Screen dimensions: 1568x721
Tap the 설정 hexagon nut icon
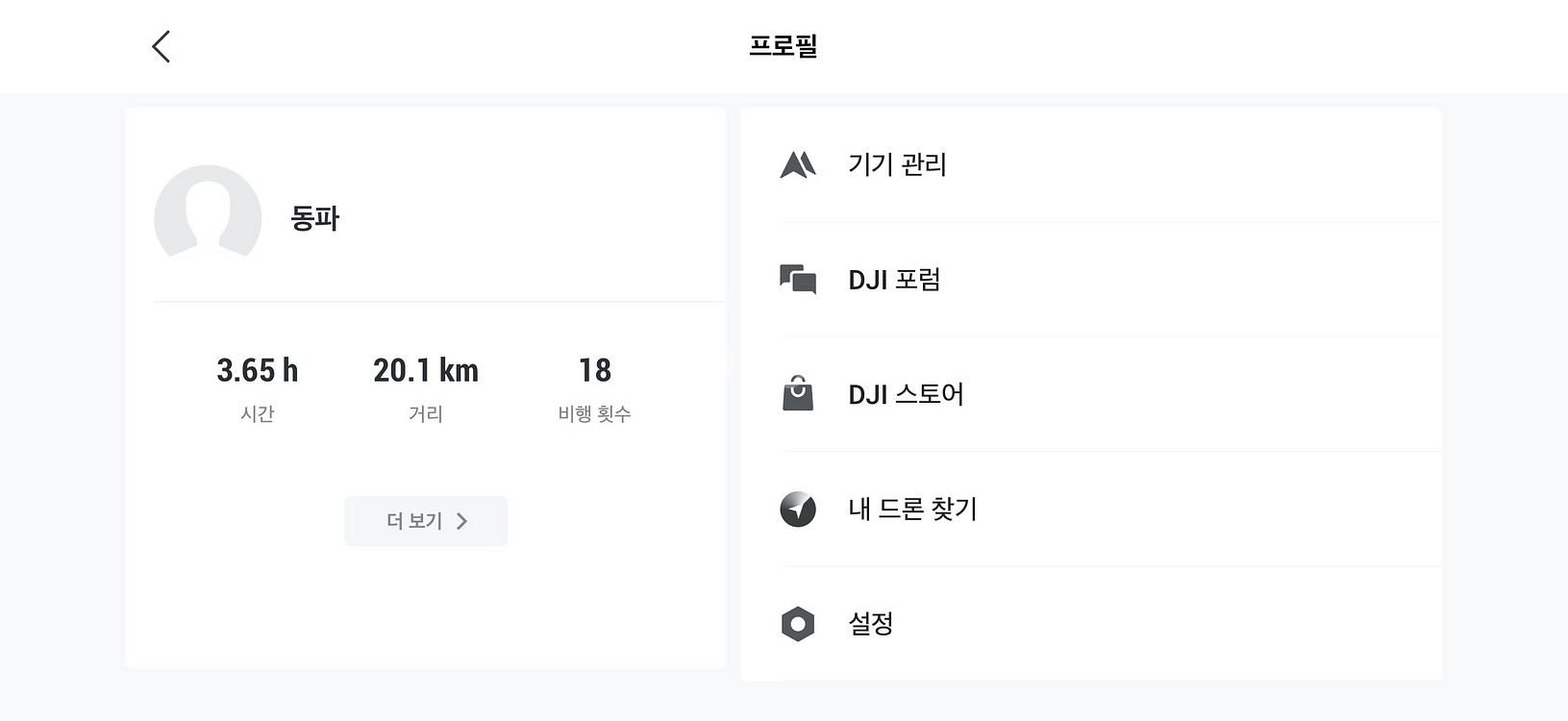click(798, 624)
